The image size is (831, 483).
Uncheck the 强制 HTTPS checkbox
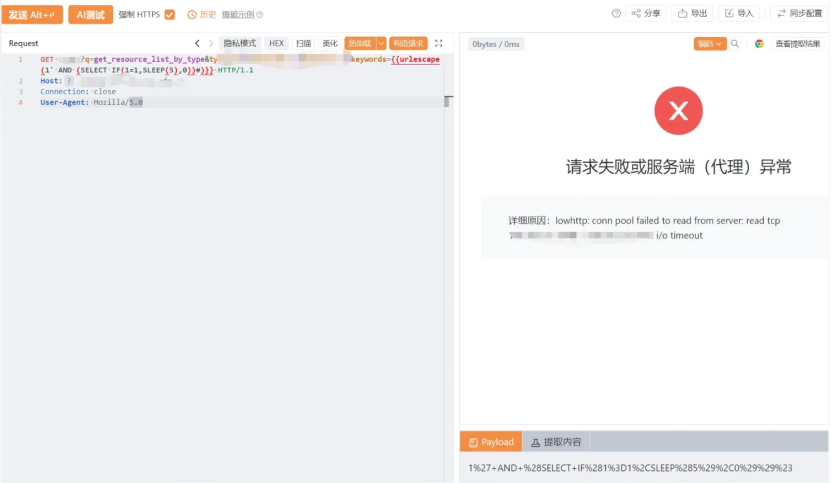pyautogui.click(x=170, y=15)
